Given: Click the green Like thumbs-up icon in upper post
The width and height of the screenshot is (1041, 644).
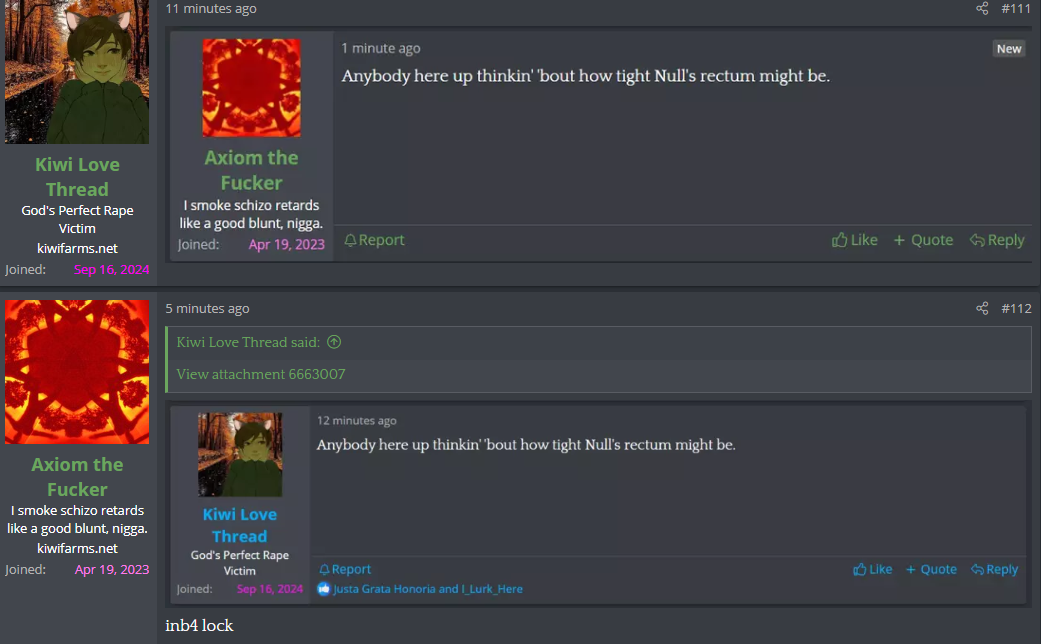Looking at the screenshot, I should pyautogui.click(x=839, y=240).
